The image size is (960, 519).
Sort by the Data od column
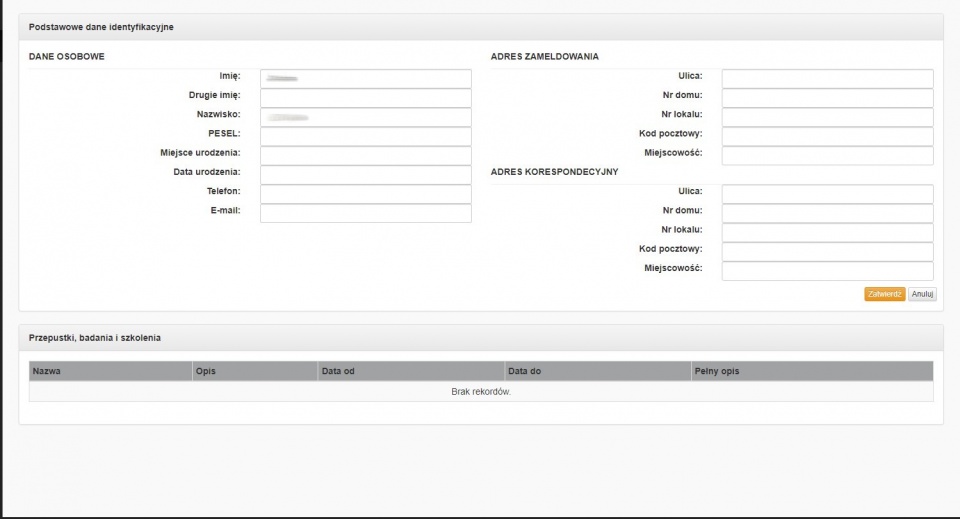[x=411, y=371]
